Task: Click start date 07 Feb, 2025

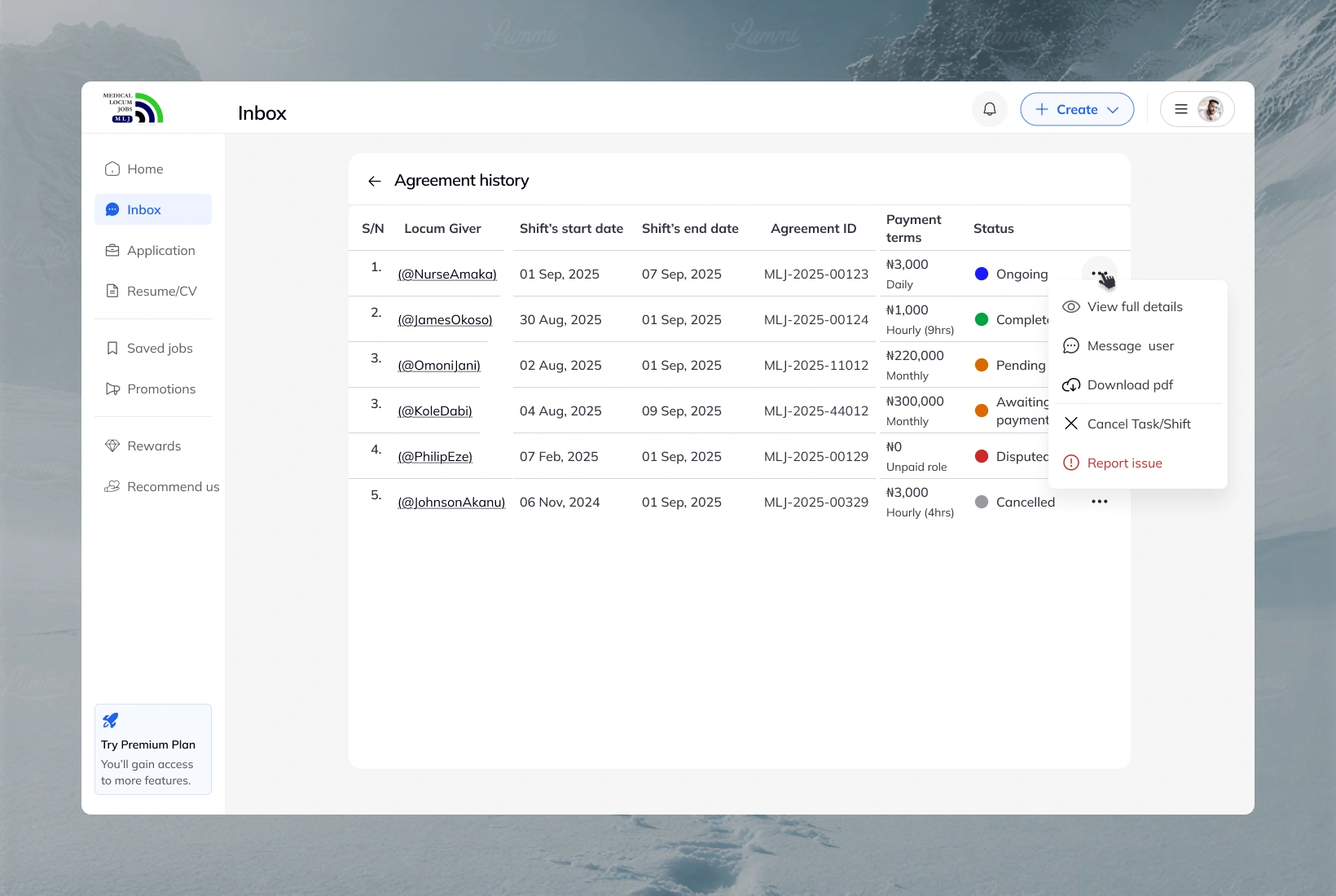Action: [x=559, y=456]
